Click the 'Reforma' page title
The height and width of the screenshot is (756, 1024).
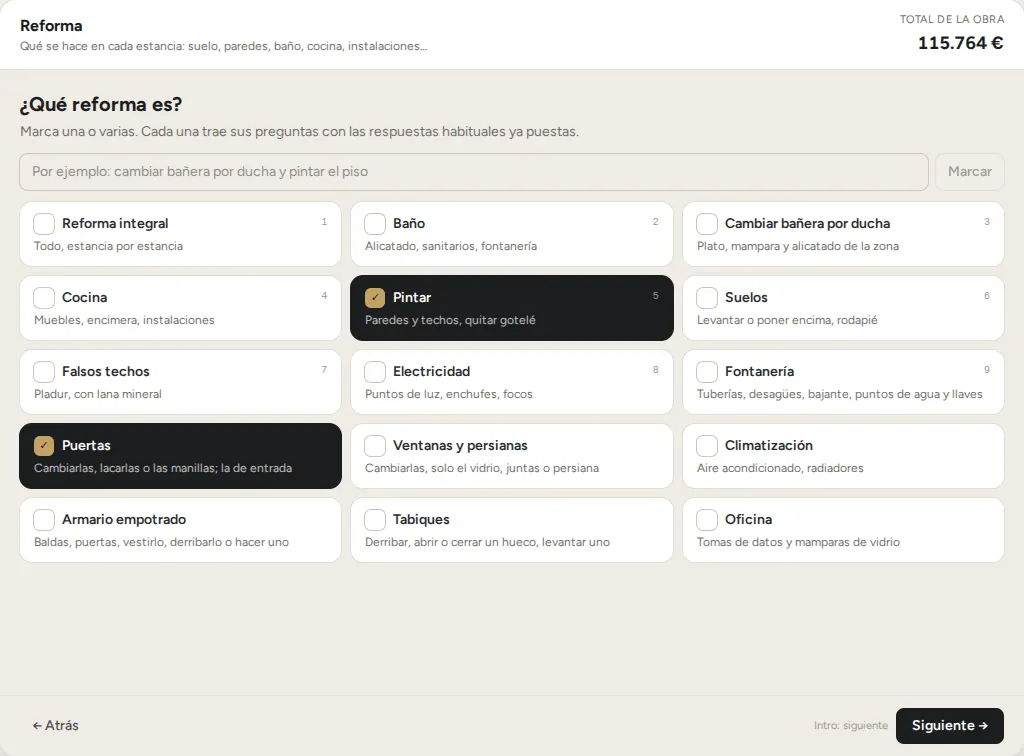[x=51, y=25]
